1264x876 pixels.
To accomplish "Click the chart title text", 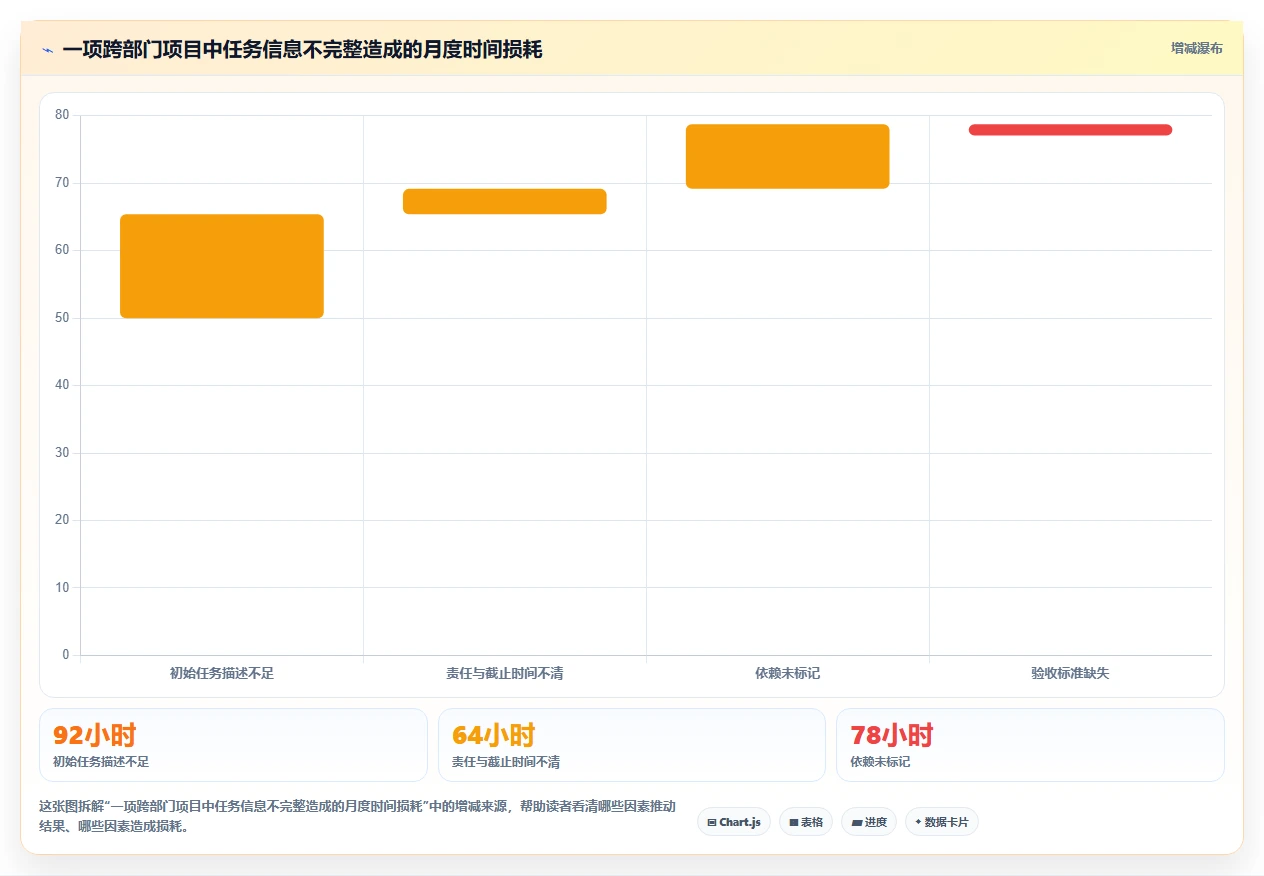I will (x=302, y=50).
